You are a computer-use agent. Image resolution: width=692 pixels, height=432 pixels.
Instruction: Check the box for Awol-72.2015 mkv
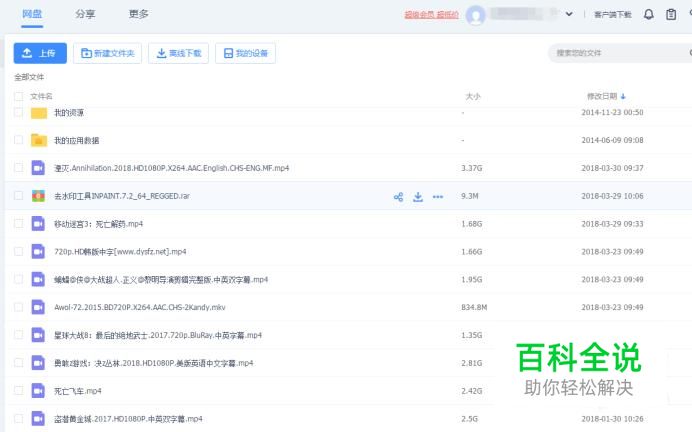(x=19, y=307)
